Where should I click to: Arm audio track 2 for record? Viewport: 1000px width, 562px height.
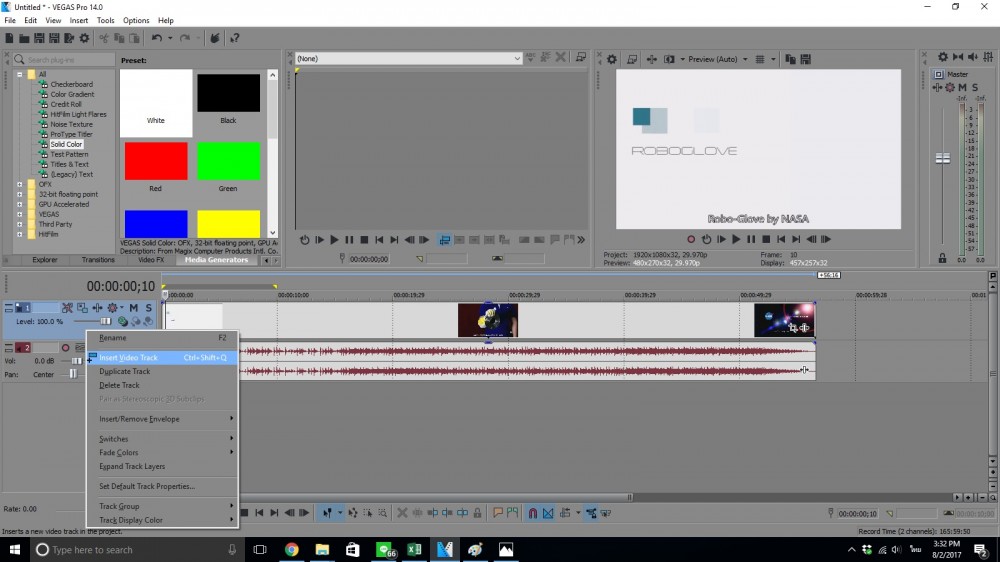(65, 348)
